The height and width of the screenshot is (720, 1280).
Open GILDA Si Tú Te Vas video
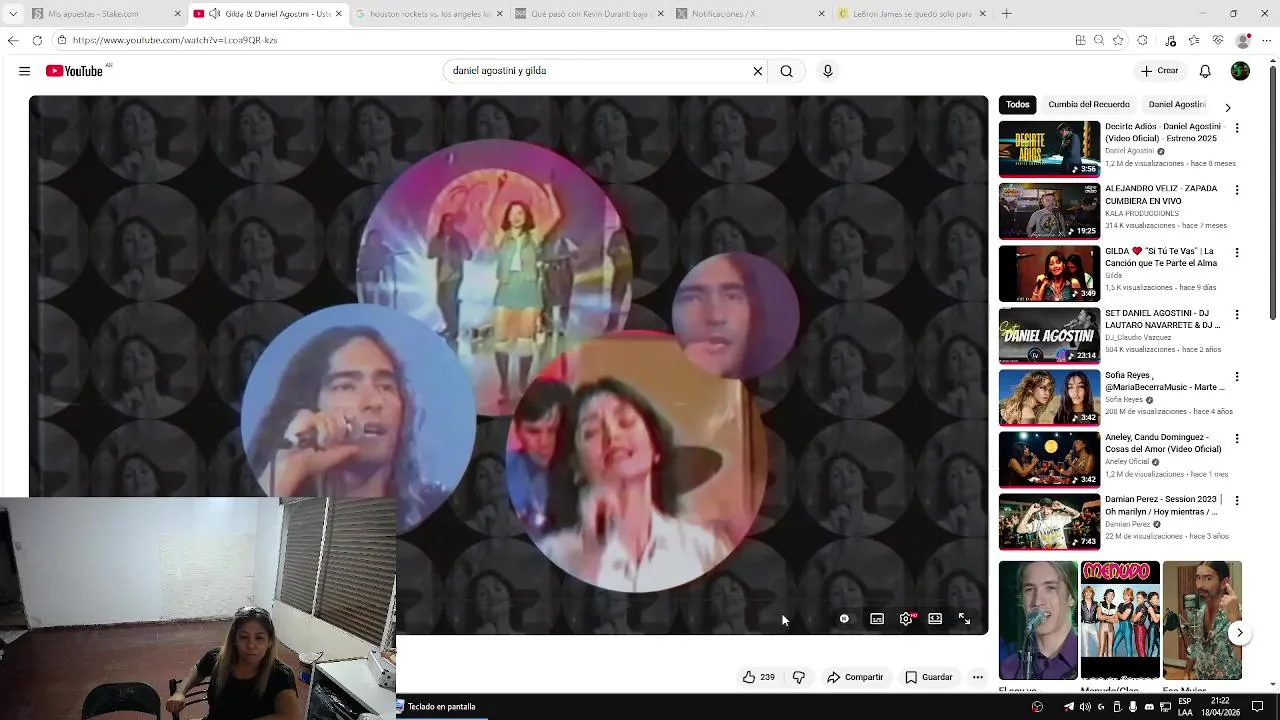coord(1049,273)
